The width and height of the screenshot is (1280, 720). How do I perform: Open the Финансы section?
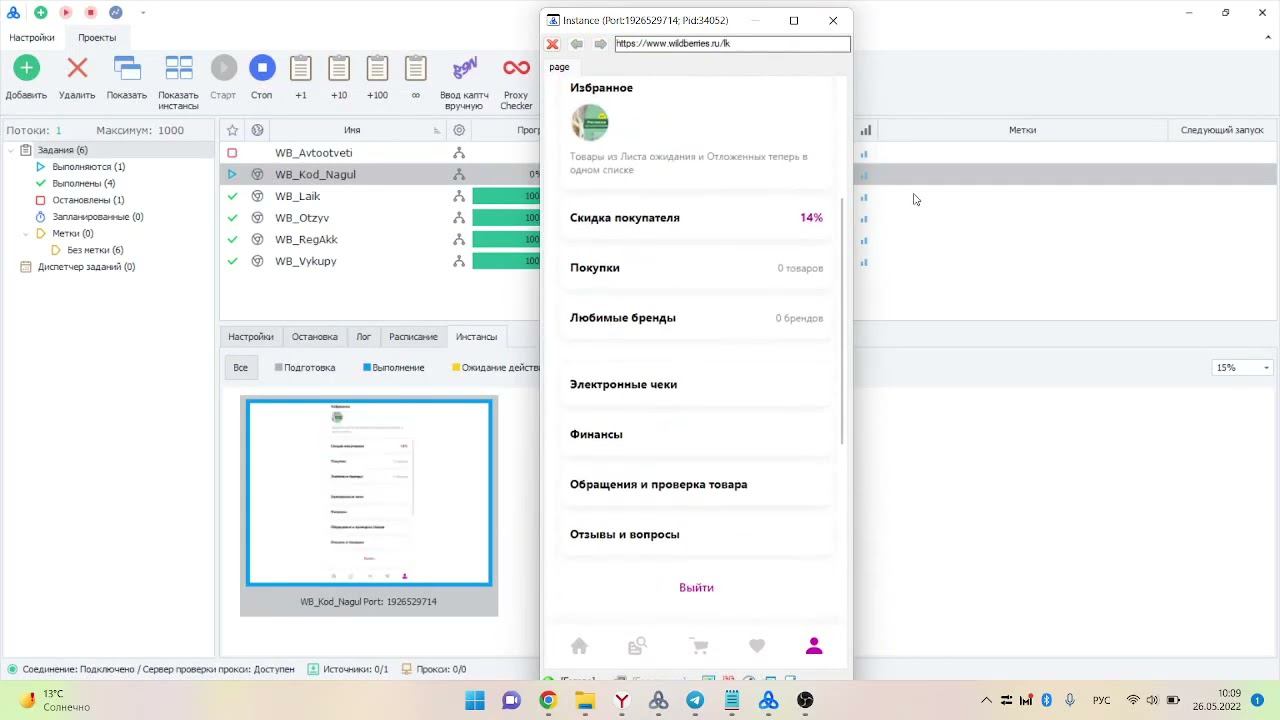[696, 434]
